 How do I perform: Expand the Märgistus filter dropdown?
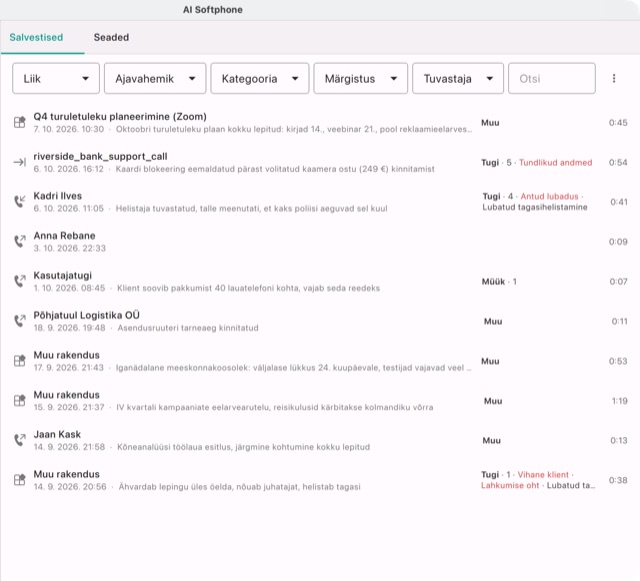click(360, 78)
